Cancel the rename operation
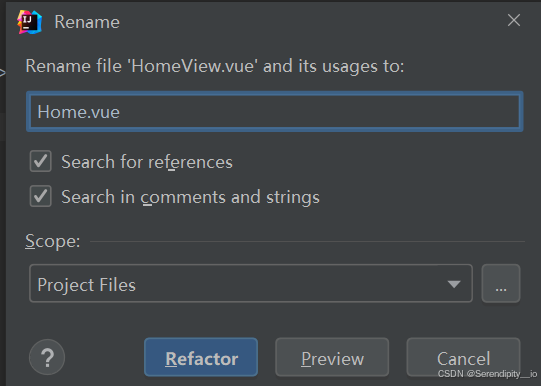Image resolution: width=541 pixels, height=386 pixels. (x=463, y=357)
